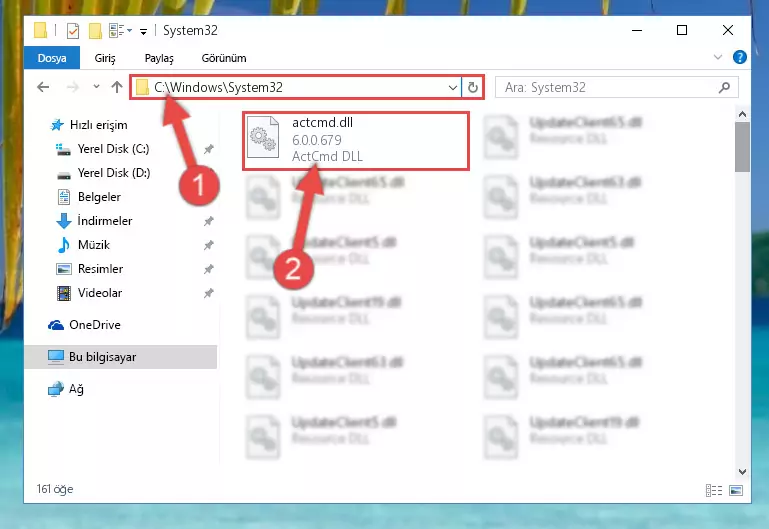Image resolution: width=769 pixels, height=529 pixels.
Task: Click the Ara: System32 search box
Action: 616,88
